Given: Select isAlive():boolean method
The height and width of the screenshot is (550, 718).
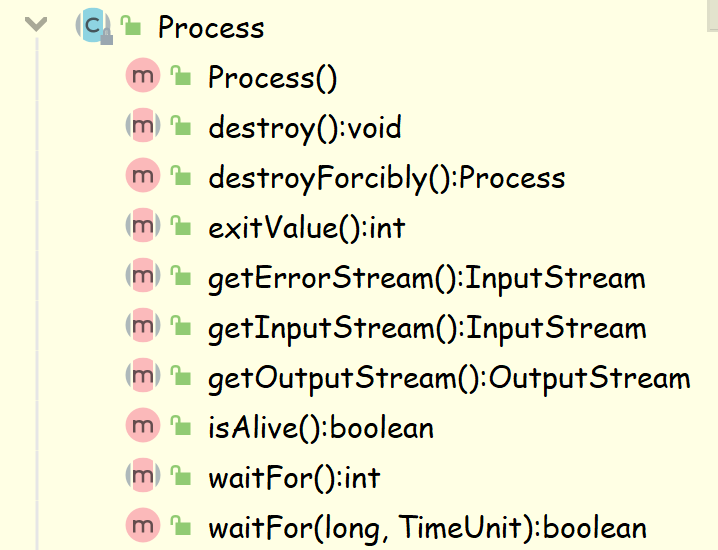Looking at the screenshot, I should point(320,428).
